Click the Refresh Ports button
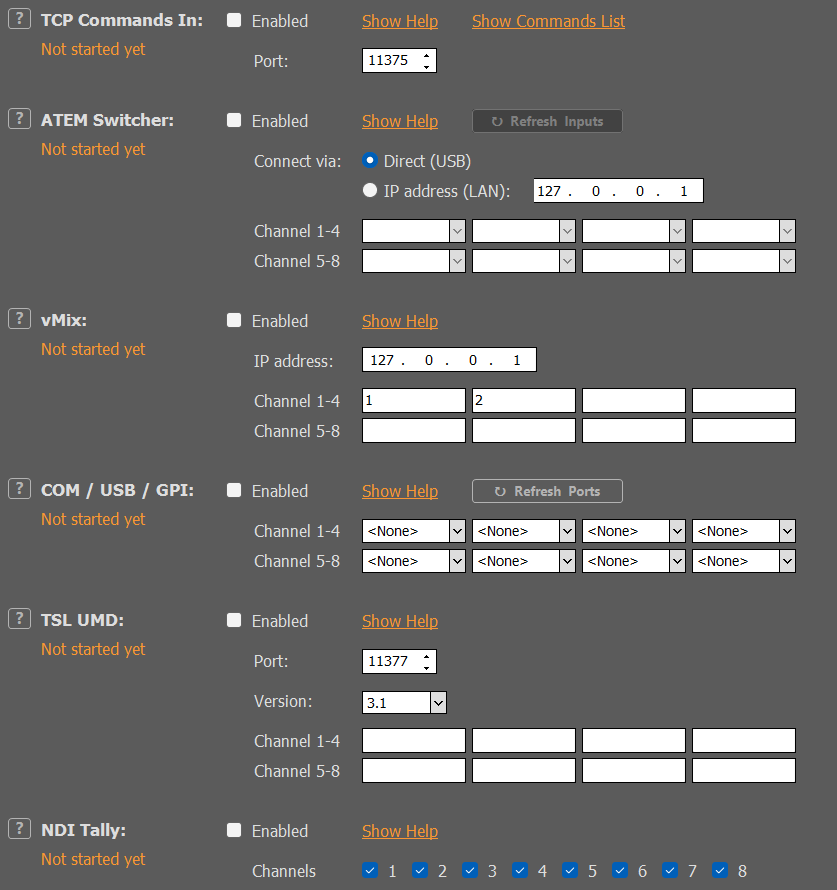 (x=547, y=491)
